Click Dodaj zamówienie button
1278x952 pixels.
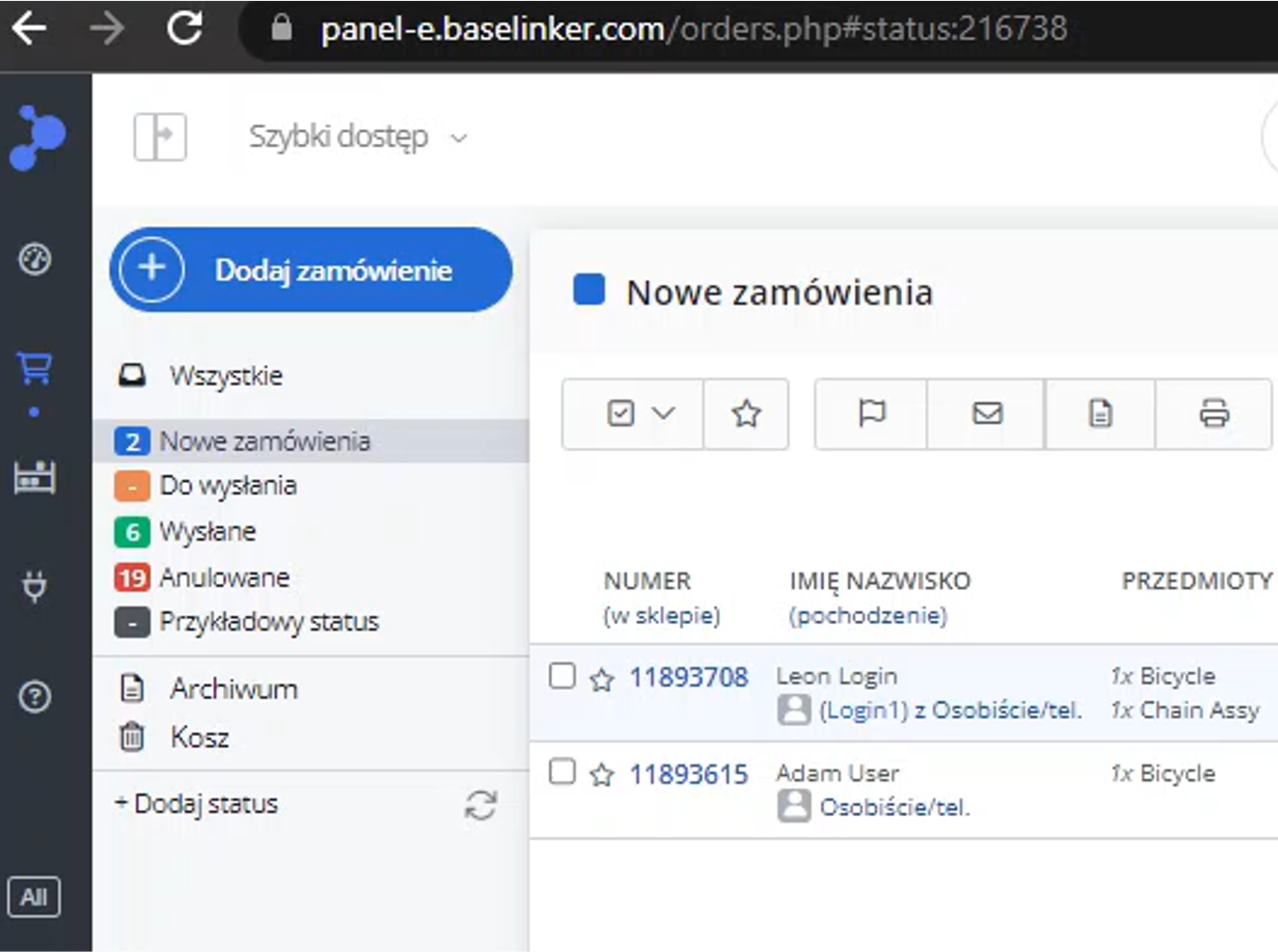[311, 270]
